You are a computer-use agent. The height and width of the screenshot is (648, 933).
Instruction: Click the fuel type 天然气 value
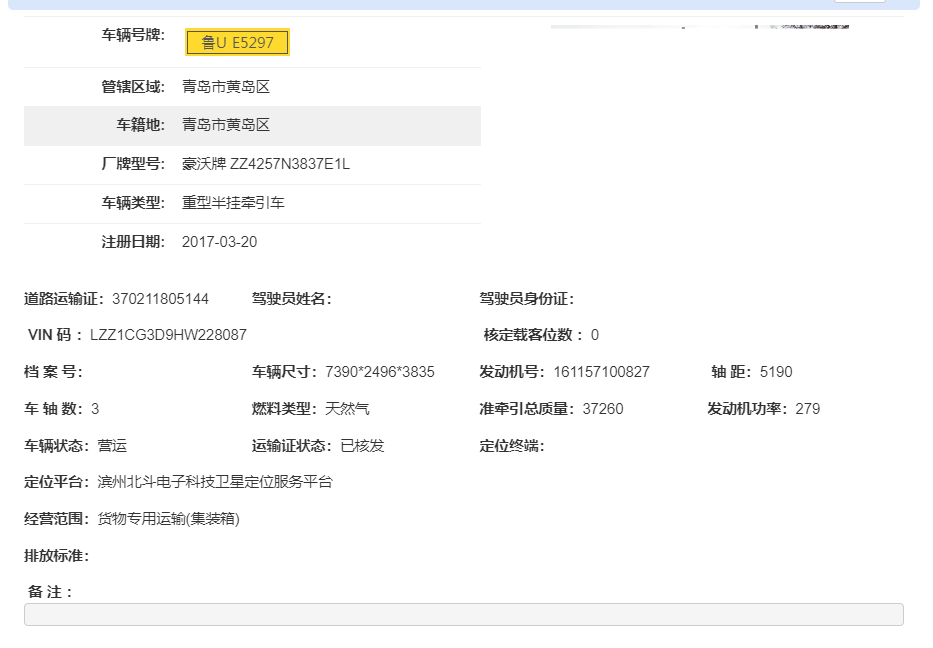[348, 409]
